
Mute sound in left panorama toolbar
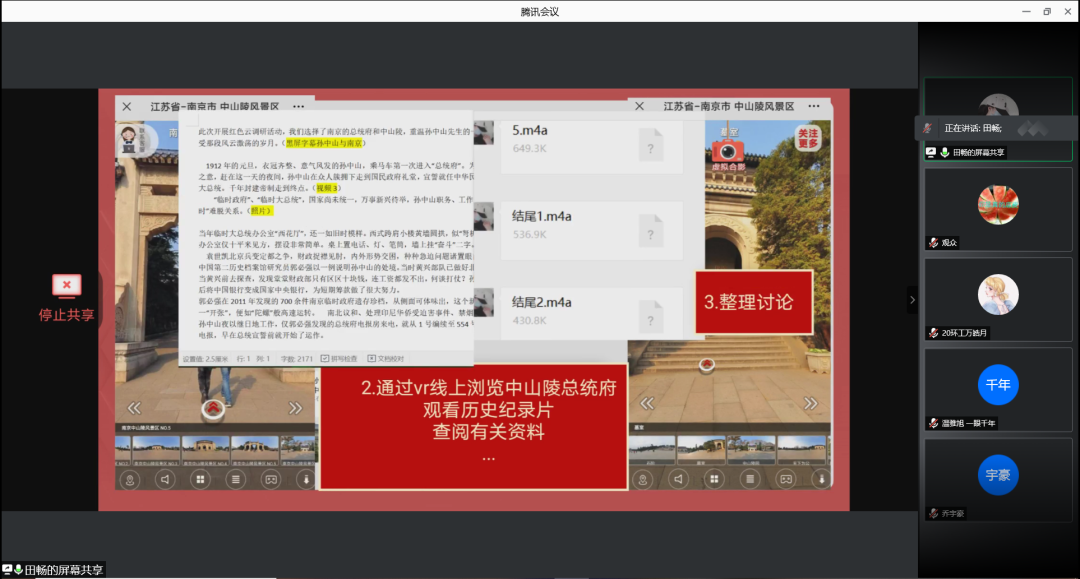(165, 479)
